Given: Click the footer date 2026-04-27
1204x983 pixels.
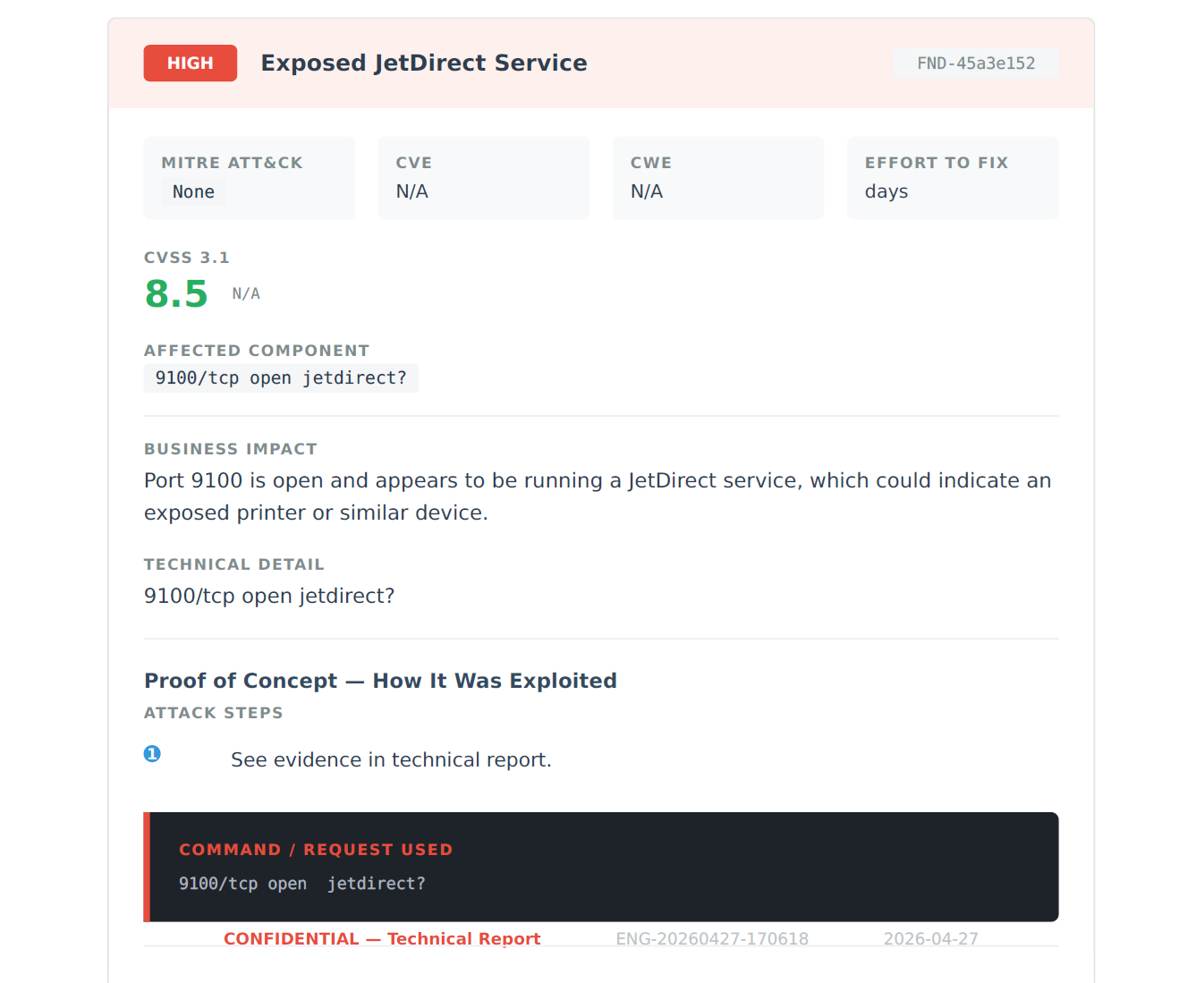Looking at the screenshot, I should (931, 938).
